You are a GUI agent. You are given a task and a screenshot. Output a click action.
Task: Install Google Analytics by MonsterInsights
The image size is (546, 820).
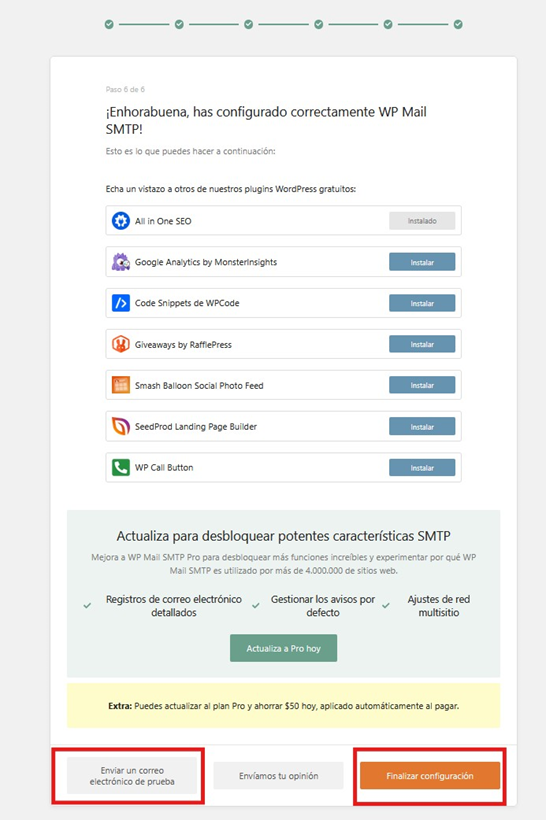click(422, 262)
